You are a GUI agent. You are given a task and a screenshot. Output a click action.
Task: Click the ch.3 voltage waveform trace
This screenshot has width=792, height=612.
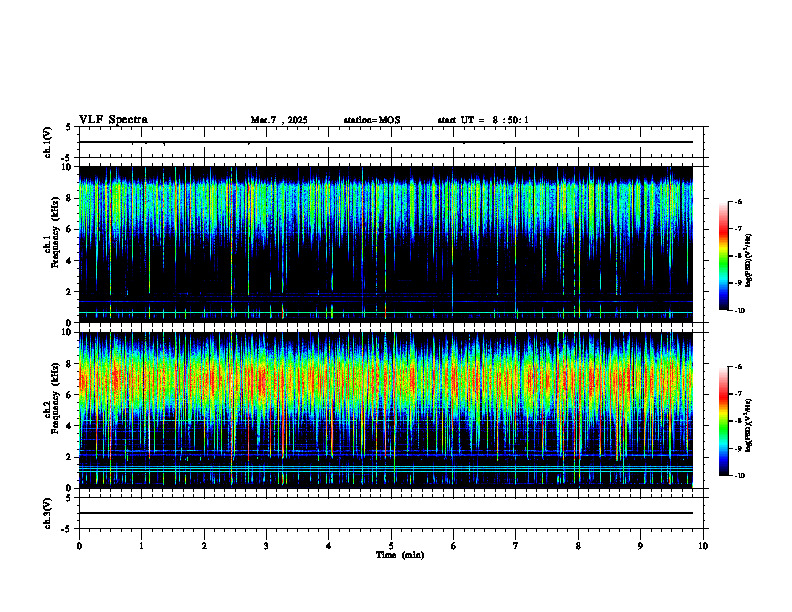386,513
